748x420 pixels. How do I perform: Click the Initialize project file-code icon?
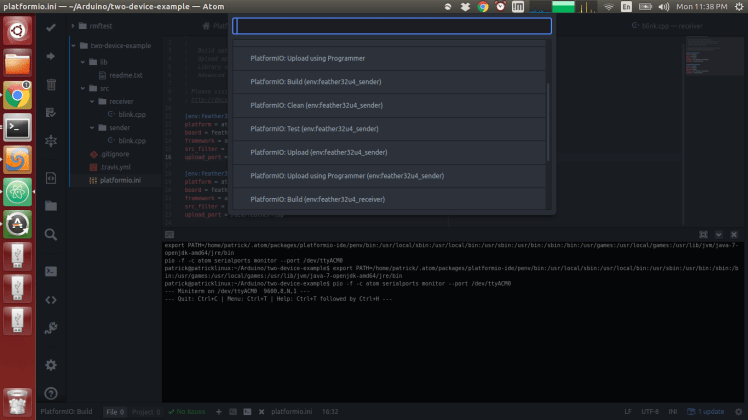point(51,178)
